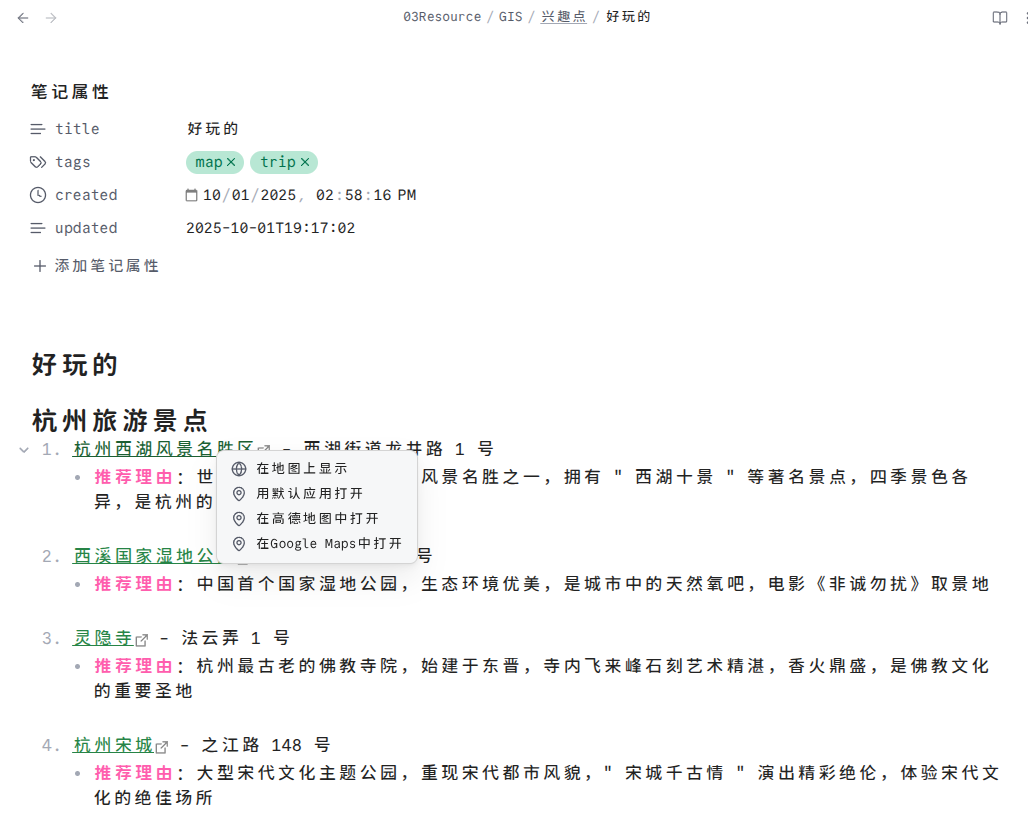This screenshot has height=822, width=1028.
Task: Select 在高德地图中打开 menu entry
Action: pyautogui.click(x=317, y=518)
